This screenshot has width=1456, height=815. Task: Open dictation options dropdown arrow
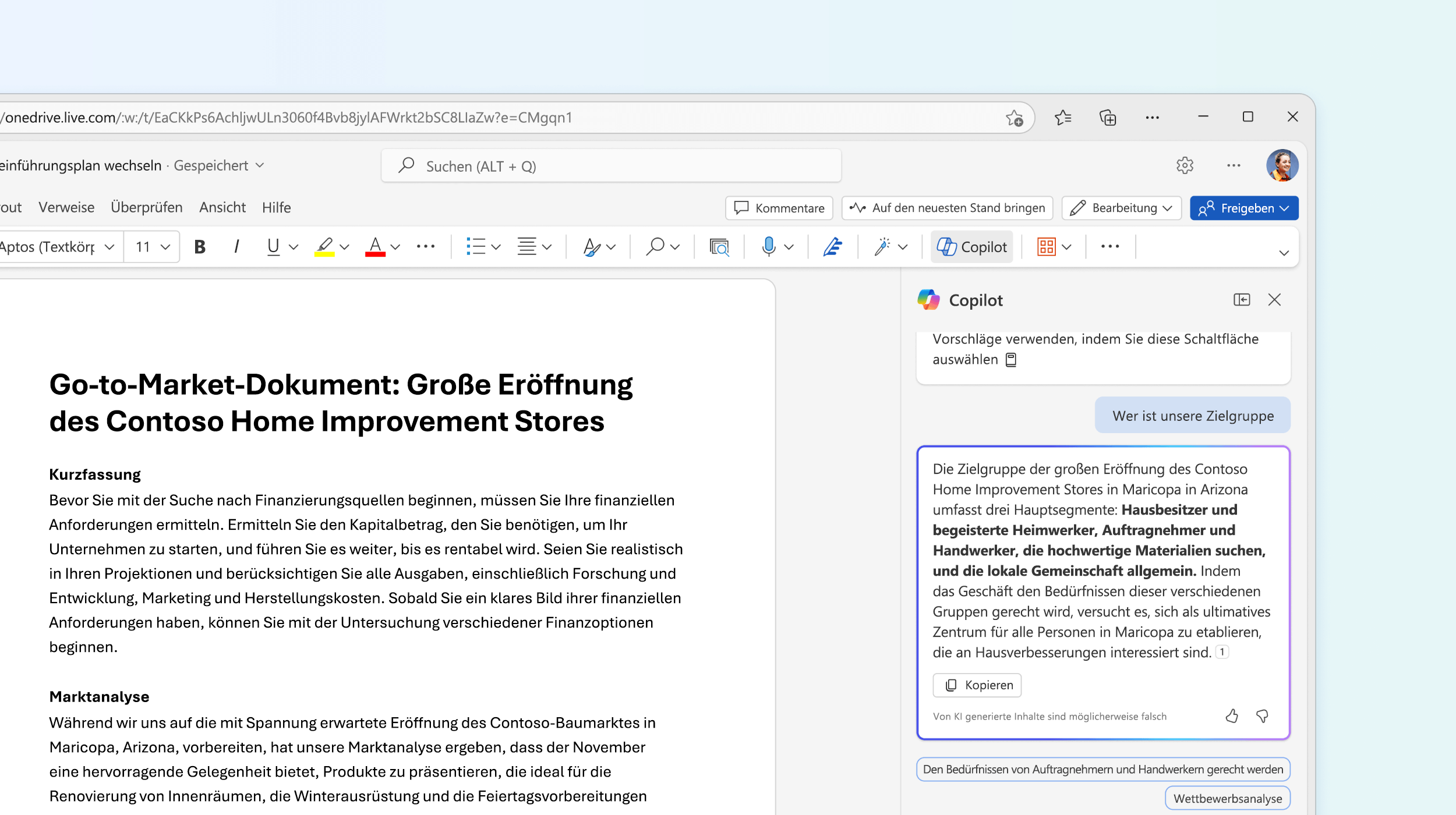[789, 247]
